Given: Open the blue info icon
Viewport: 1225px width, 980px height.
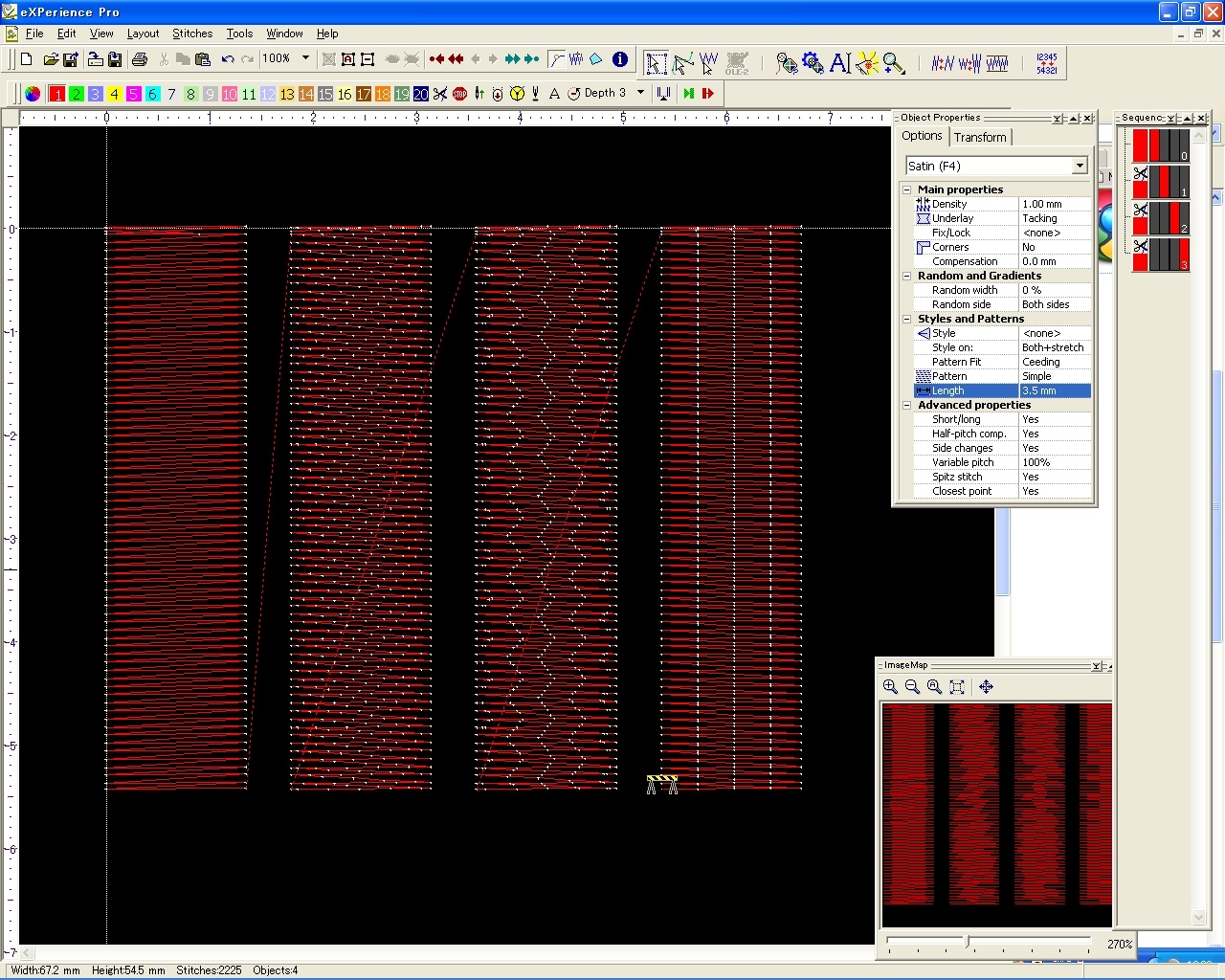Looking at the screenshot, I should (x=620, y=59).
